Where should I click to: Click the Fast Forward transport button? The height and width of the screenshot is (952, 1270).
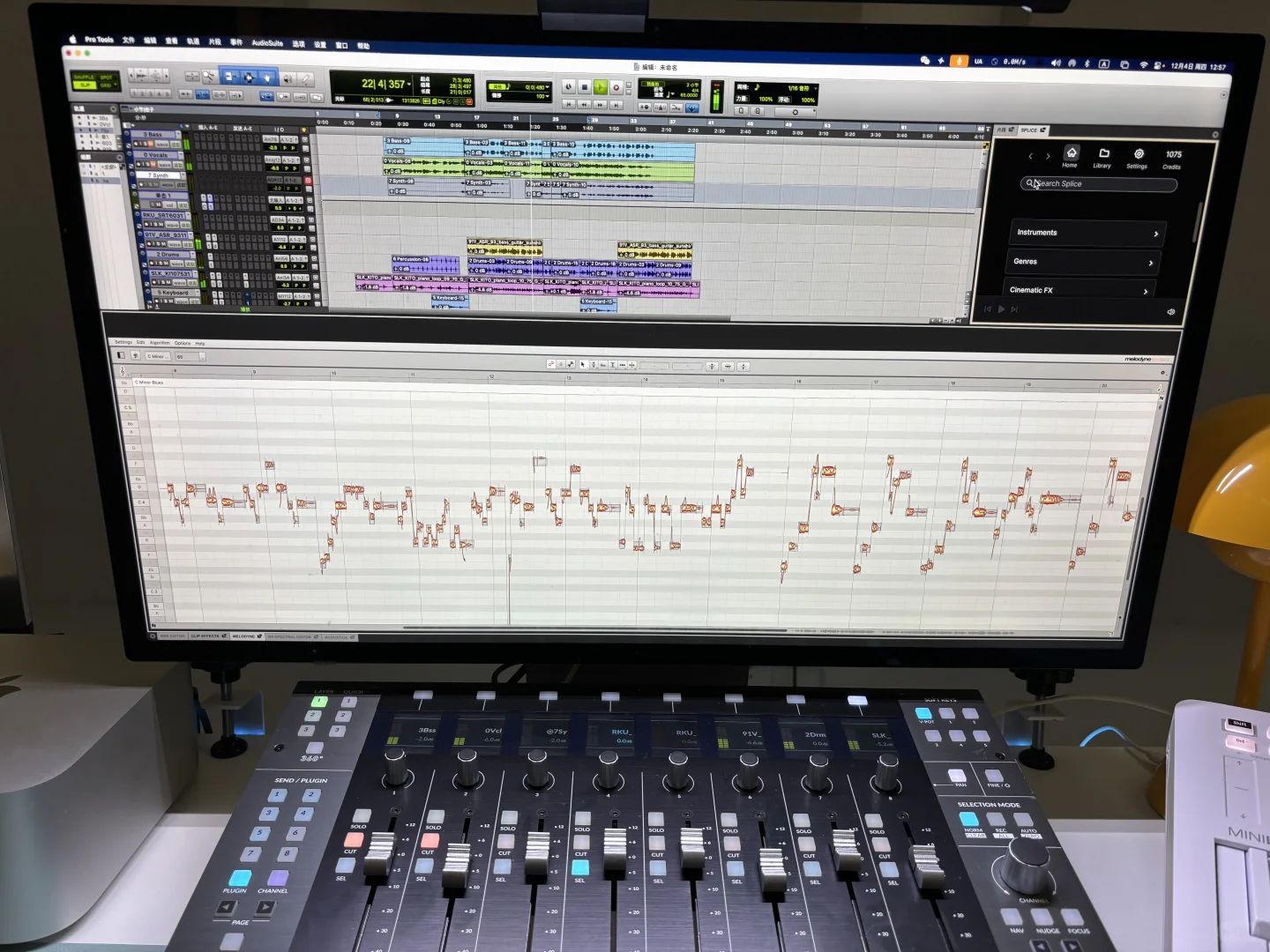coord(600,105)
